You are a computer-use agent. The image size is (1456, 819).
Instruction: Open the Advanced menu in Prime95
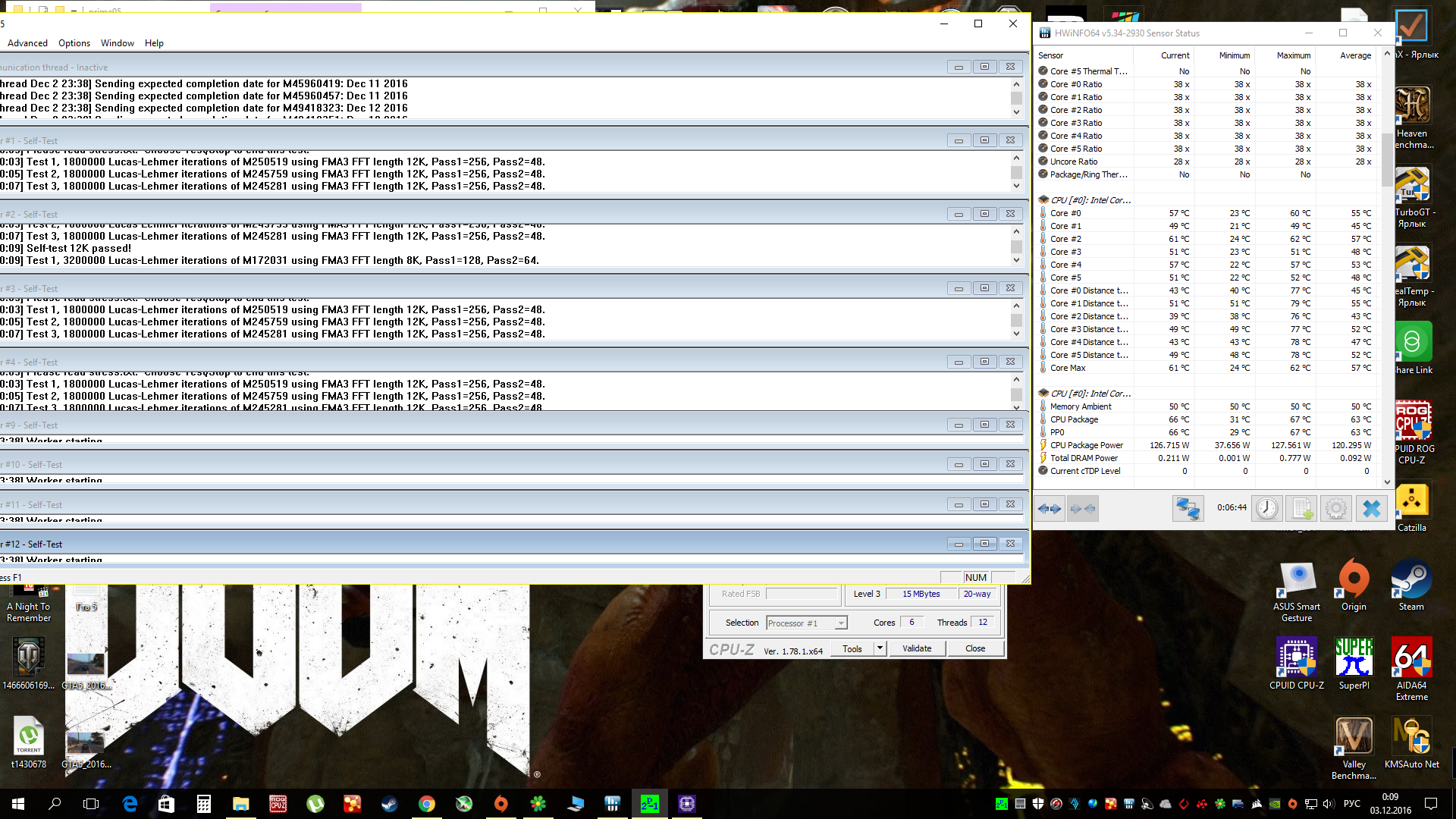point(27,43)
